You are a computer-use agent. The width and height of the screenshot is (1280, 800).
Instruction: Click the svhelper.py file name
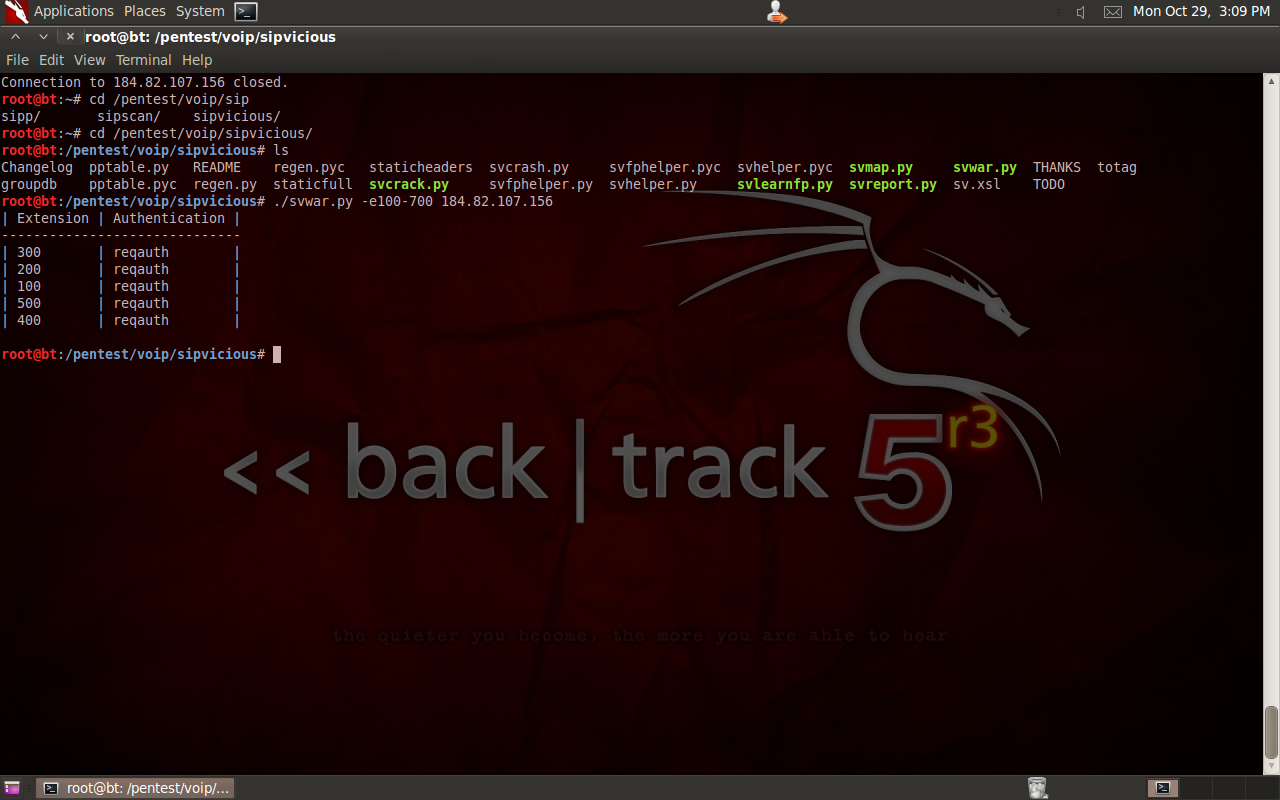653,184
